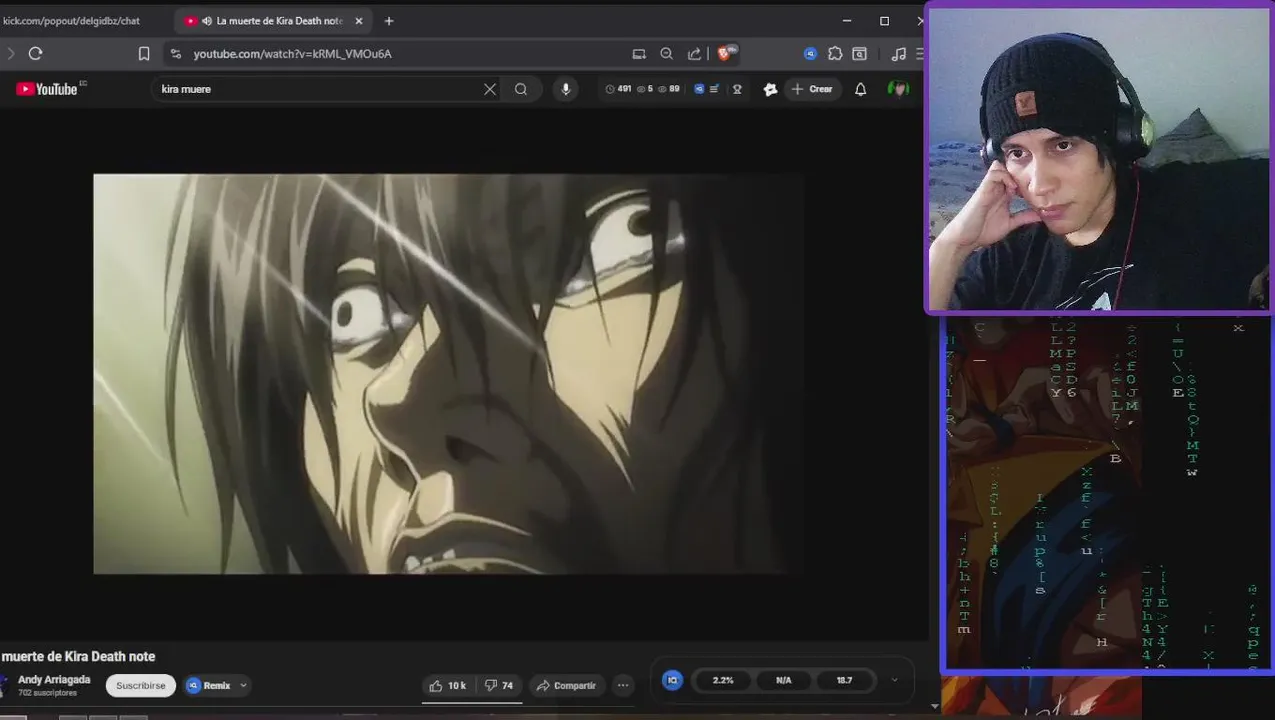Click the vidIQ round logo in stats bar

point(673,680)
